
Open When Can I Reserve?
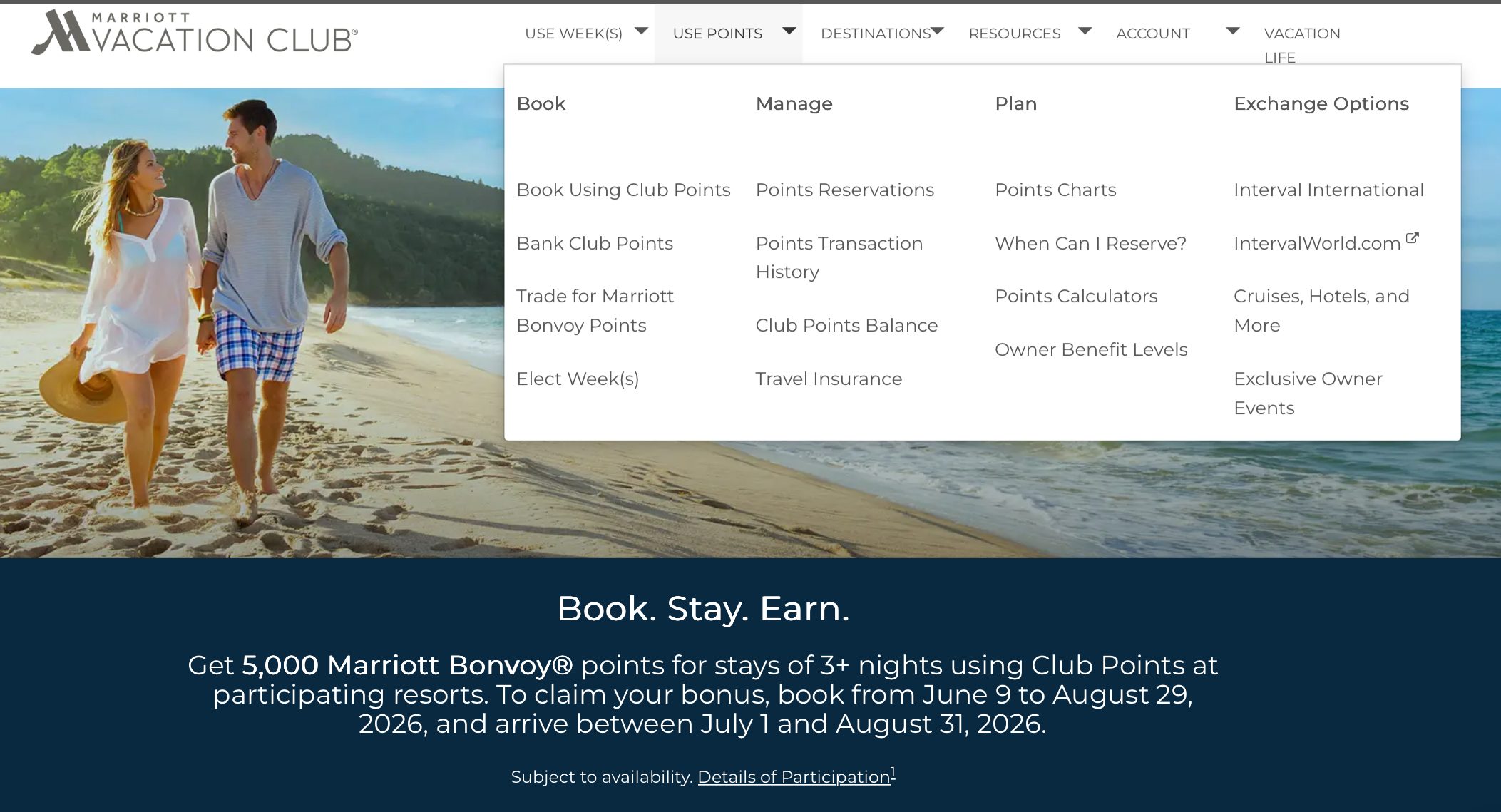[x=1090, y=243]
